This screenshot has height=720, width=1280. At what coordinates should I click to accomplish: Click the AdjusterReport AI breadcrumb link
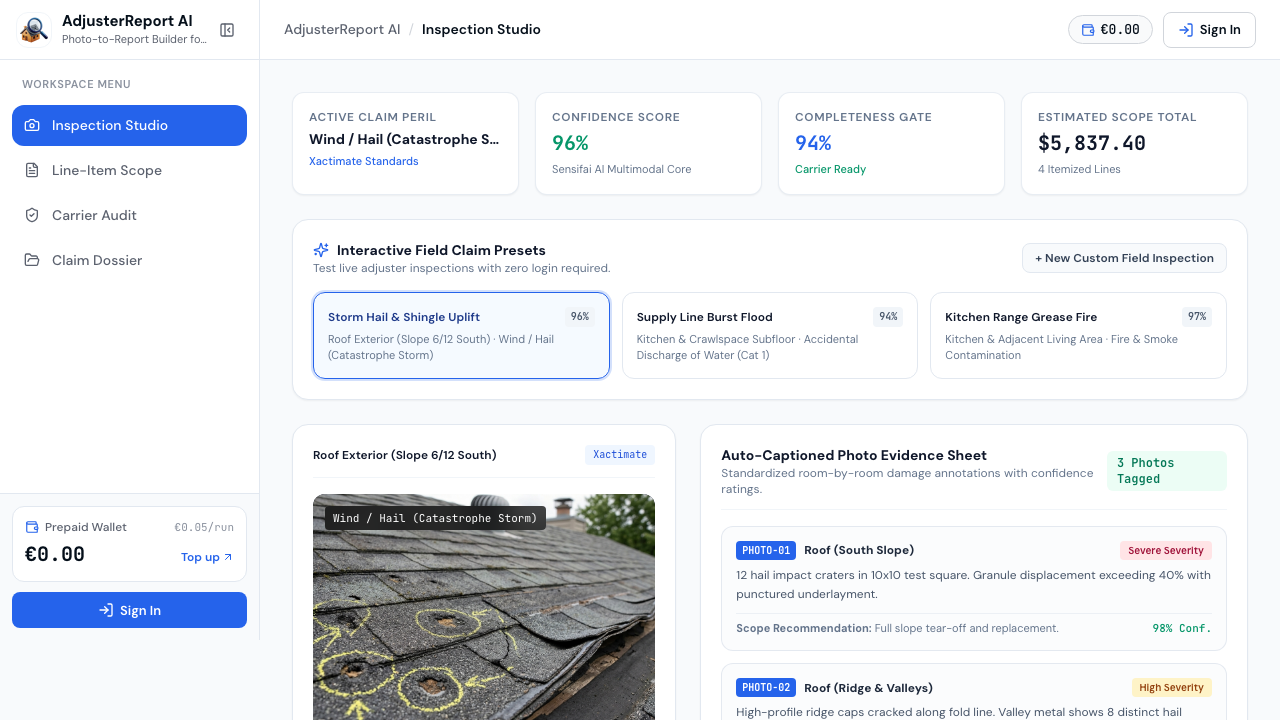point(342,30)
